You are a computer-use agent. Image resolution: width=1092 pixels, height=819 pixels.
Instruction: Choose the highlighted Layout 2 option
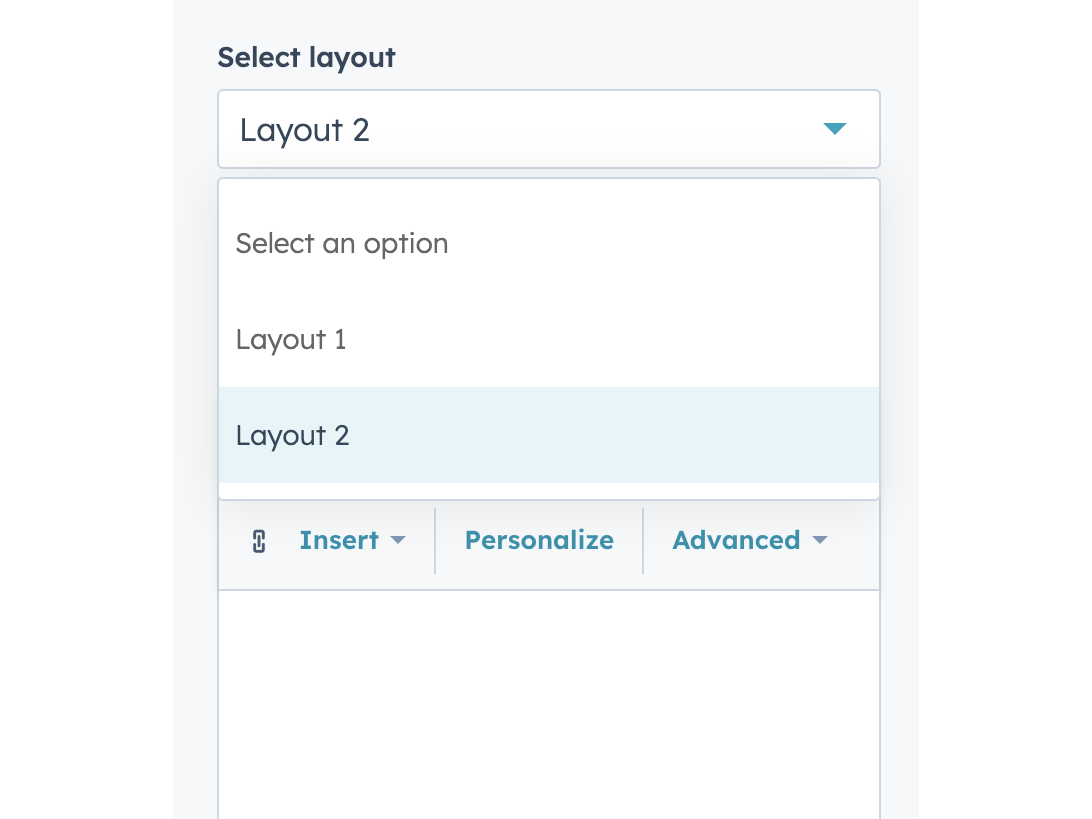click(292, 435)
